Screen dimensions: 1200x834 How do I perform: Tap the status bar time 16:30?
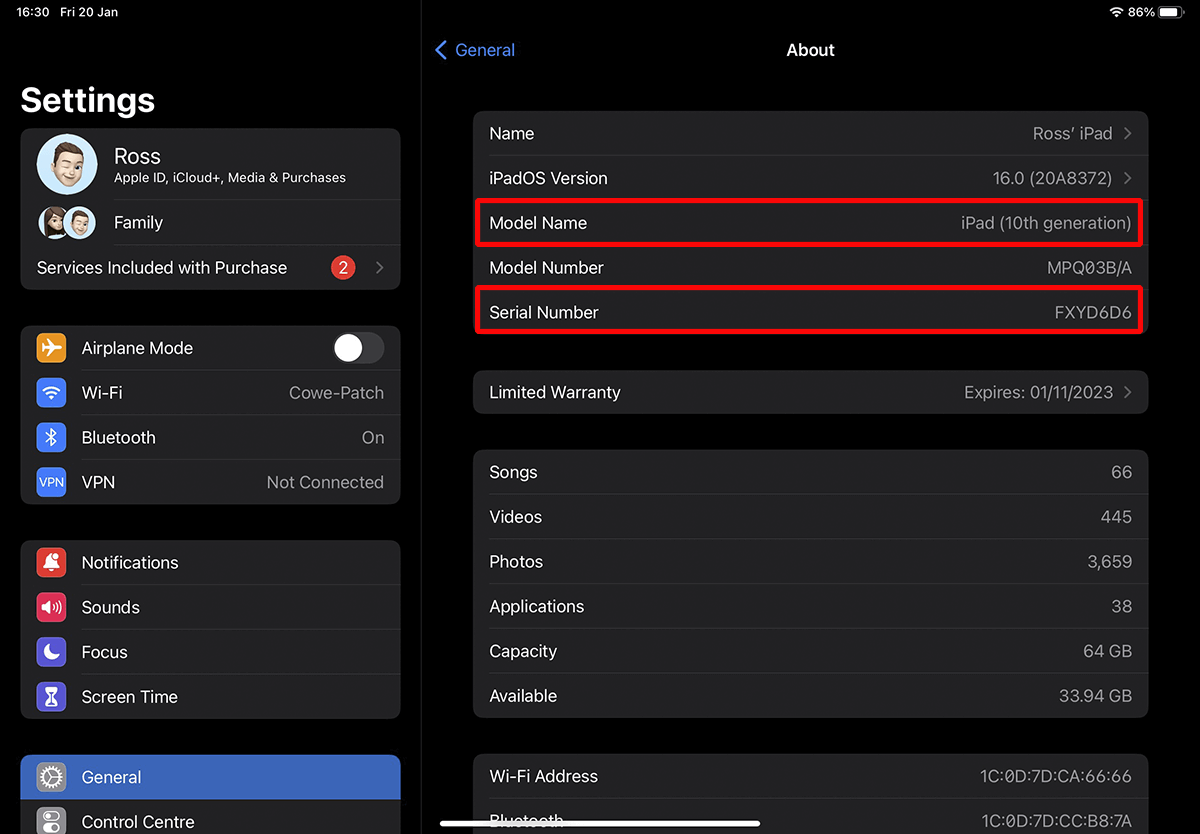(33, 12)
